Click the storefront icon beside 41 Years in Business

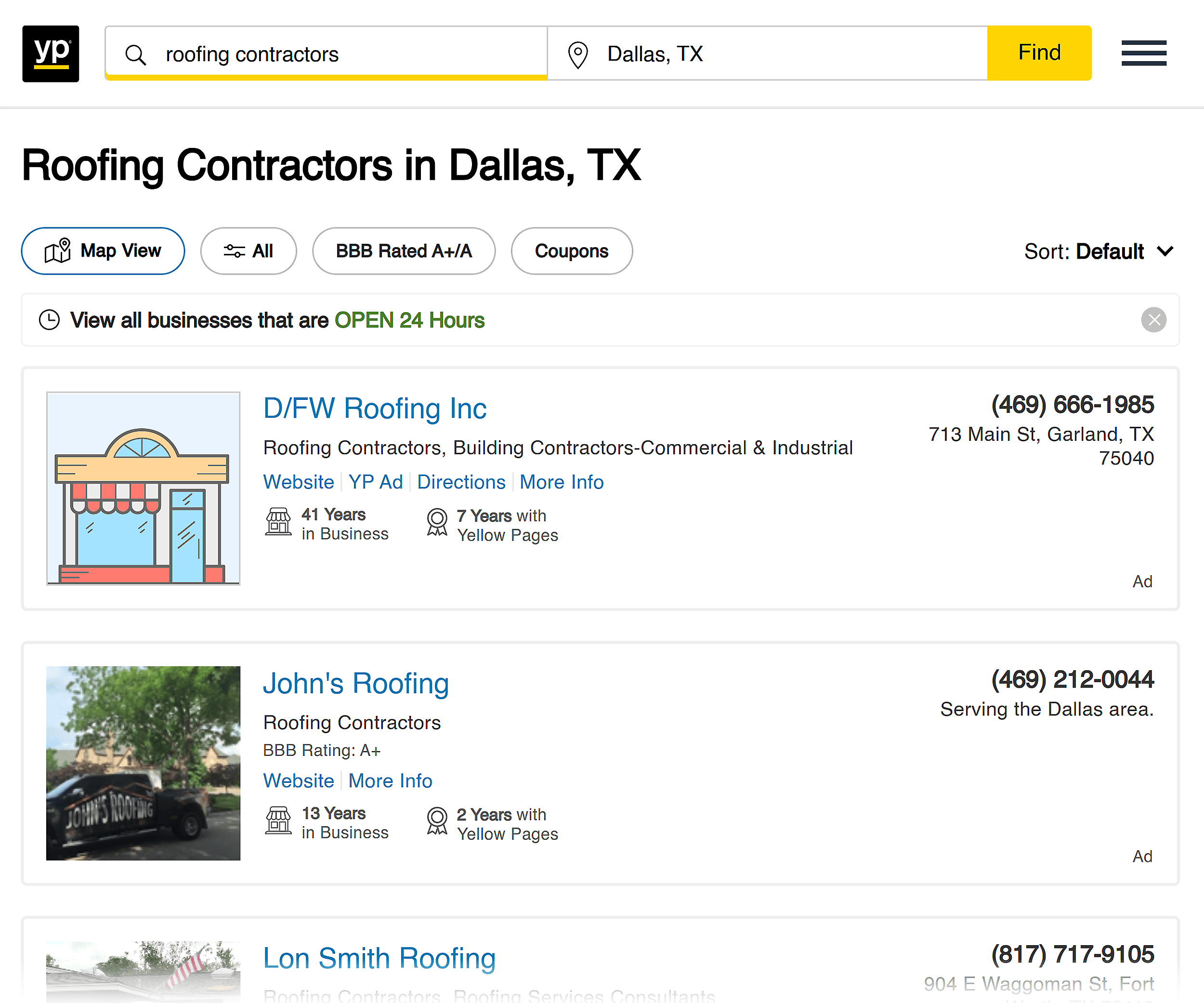(279, 522)
